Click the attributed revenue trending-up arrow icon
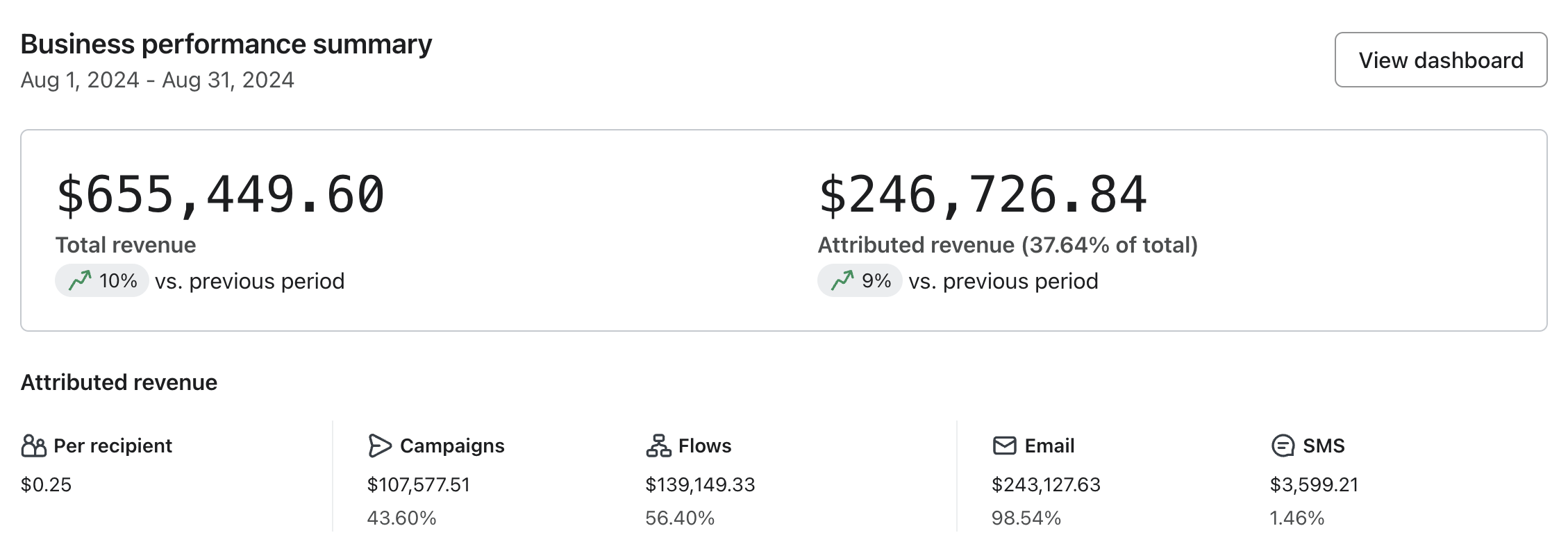This screenshot has height=551, width=1568. click(x=842, y=281)
